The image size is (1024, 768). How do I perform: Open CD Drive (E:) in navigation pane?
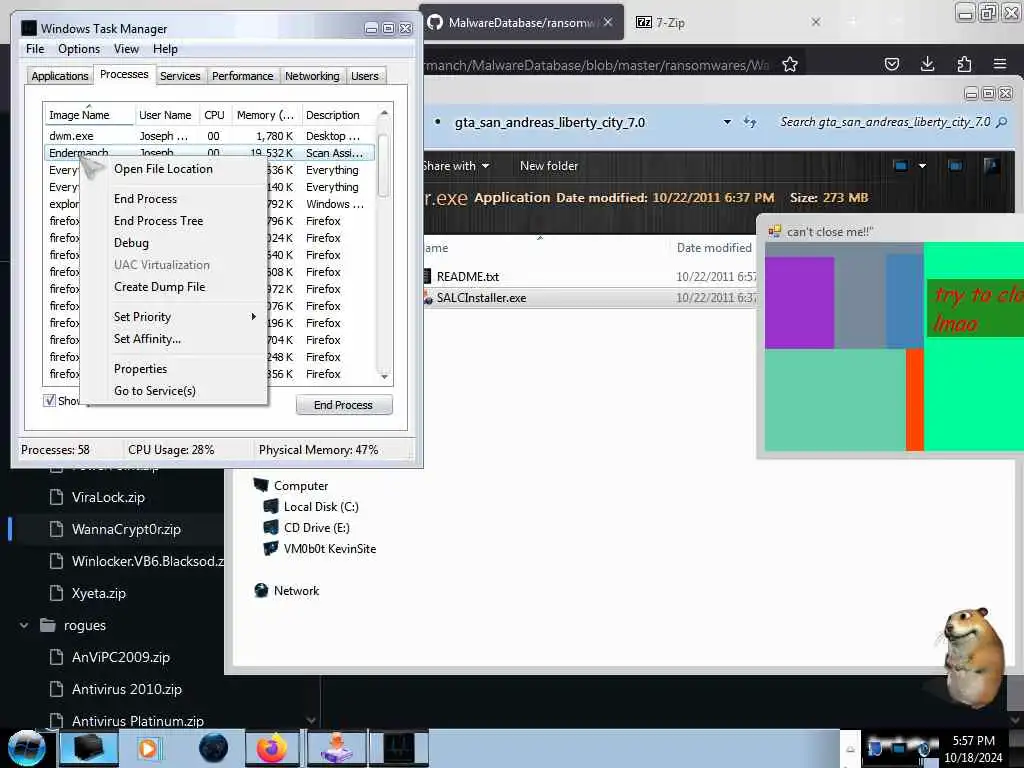(316, 528)
